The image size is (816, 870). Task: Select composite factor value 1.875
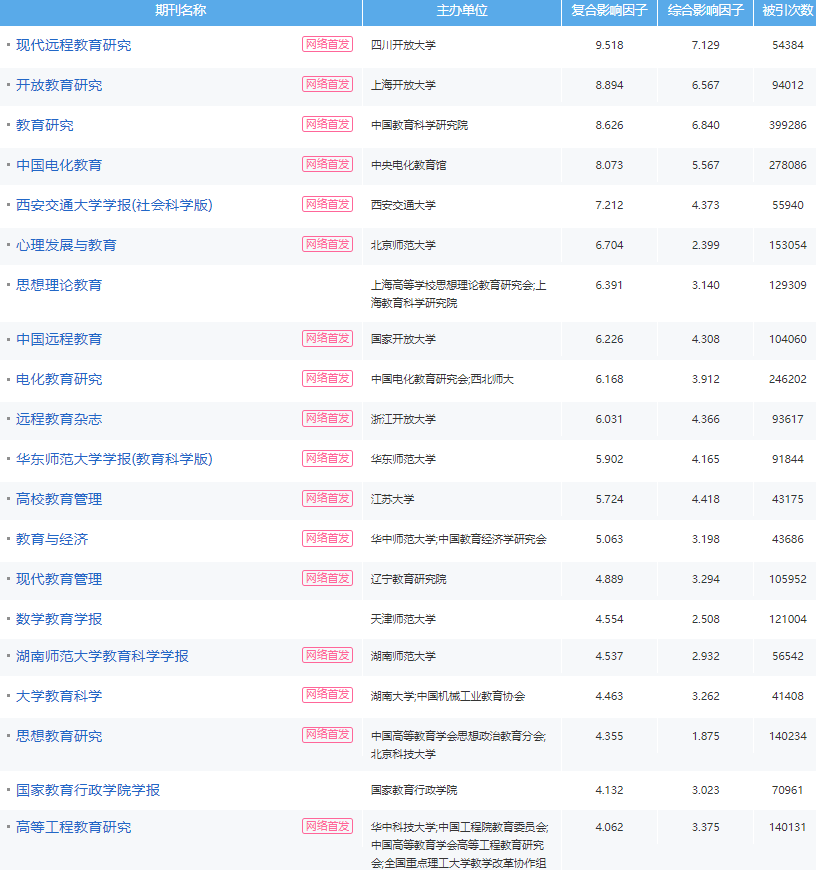[x=706, y=736]
